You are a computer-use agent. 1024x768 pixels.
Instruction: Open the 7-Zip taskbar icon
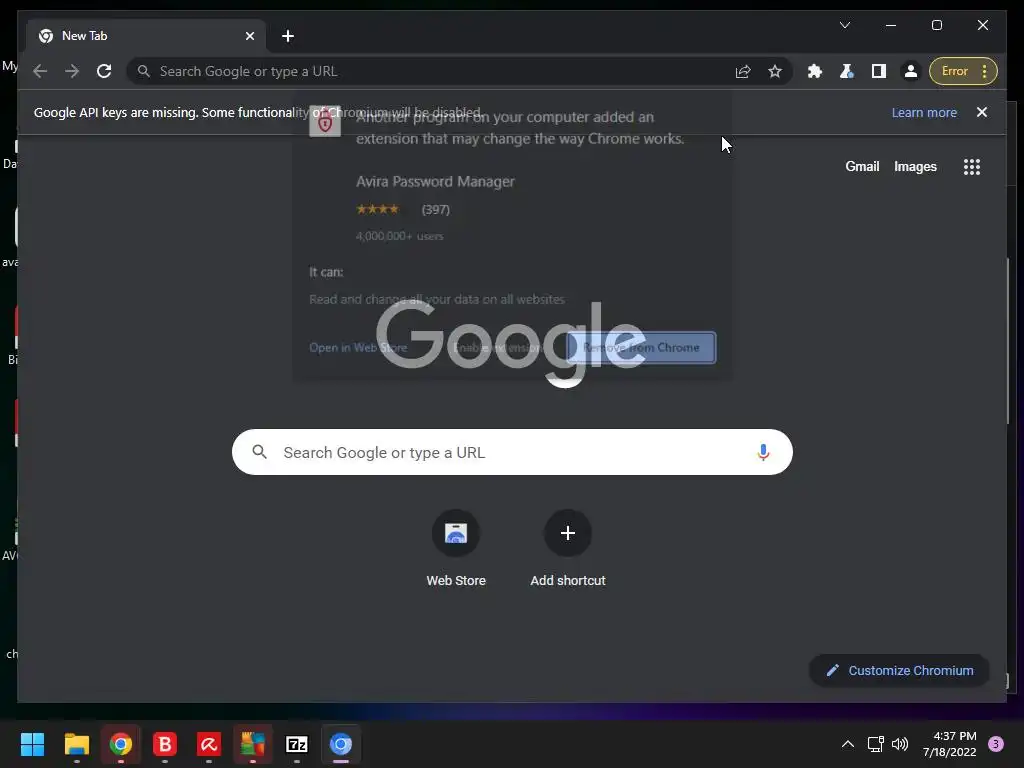pyautogui.click(x=296, y=744)
